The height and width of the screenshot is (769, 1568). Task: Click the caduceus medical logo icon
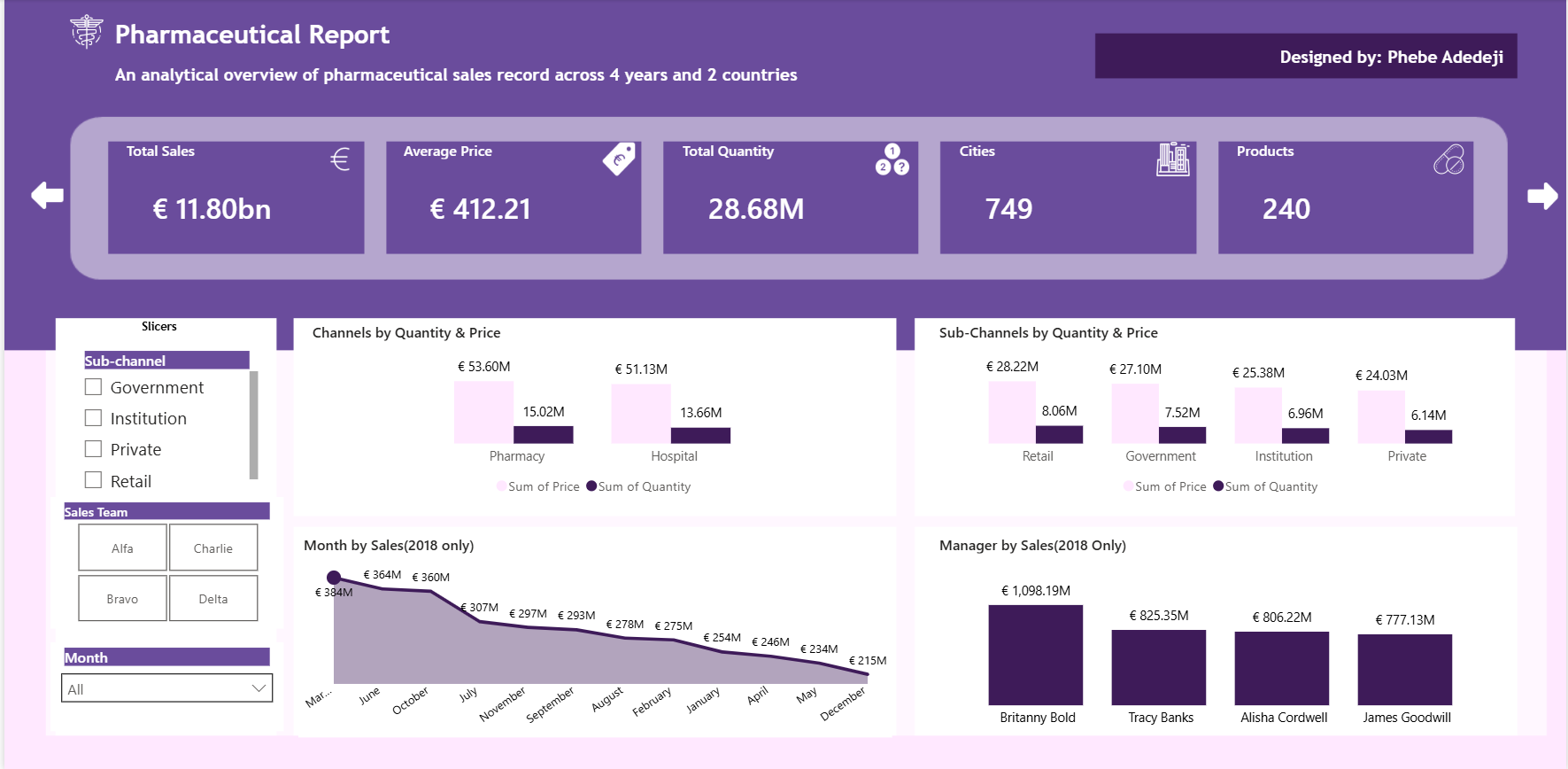[87, 32]
